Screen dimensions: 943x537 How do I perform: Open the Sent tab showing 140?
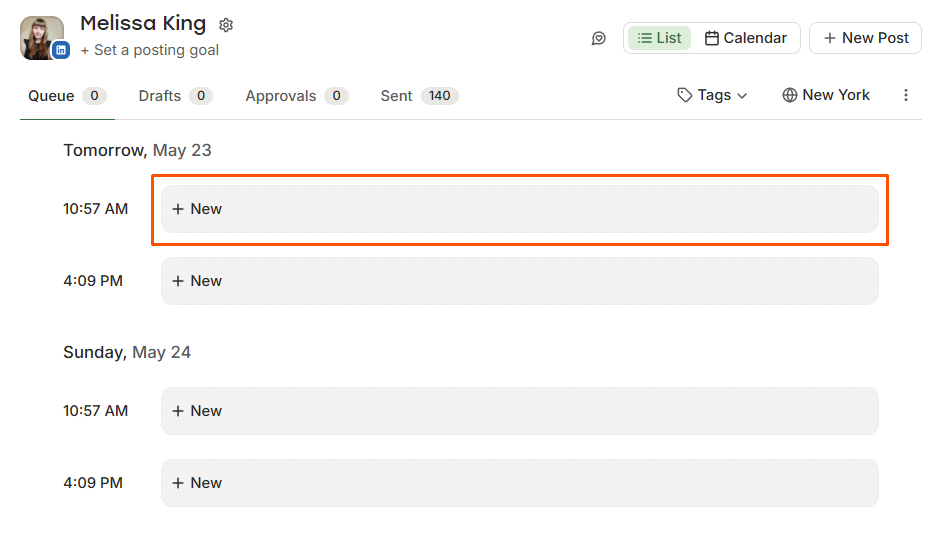pos(419,96)
